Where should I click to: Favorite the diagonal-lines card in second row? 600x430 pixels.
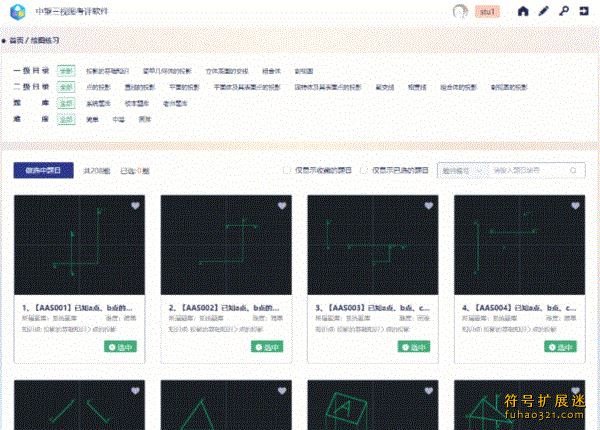135,391
